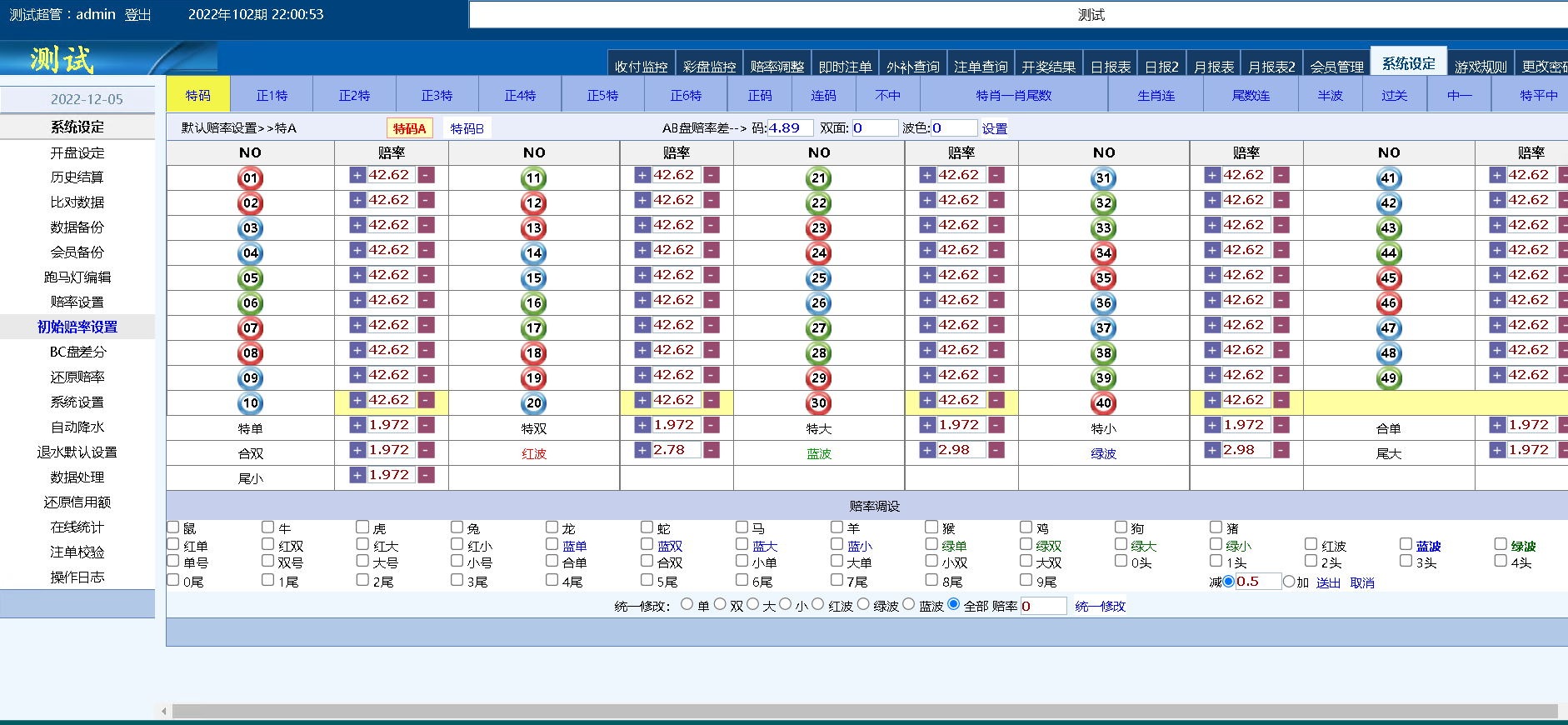Click the 赔率 input field in 统一修改 row
The image size is (1568, 725).
[1043, 606]
